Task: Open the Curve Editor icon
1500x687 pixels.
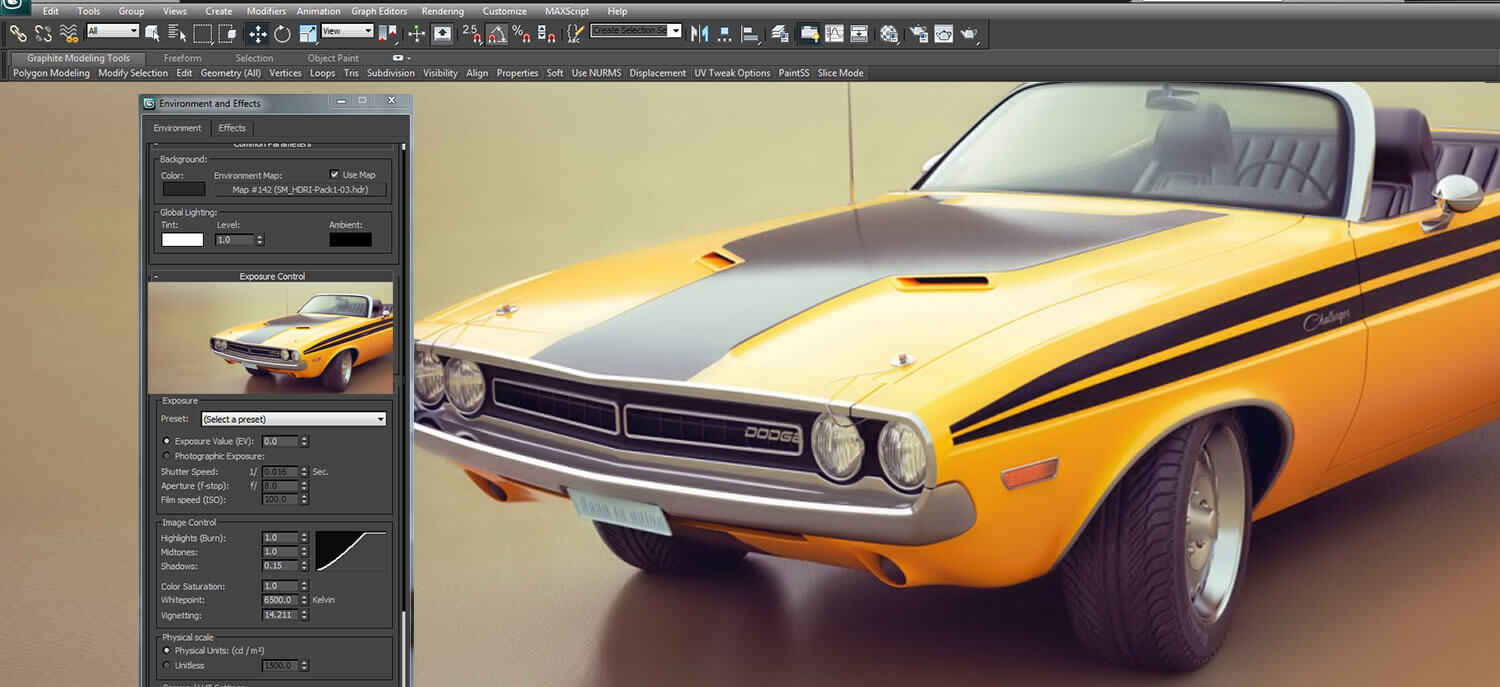Action: pos(834,33)
